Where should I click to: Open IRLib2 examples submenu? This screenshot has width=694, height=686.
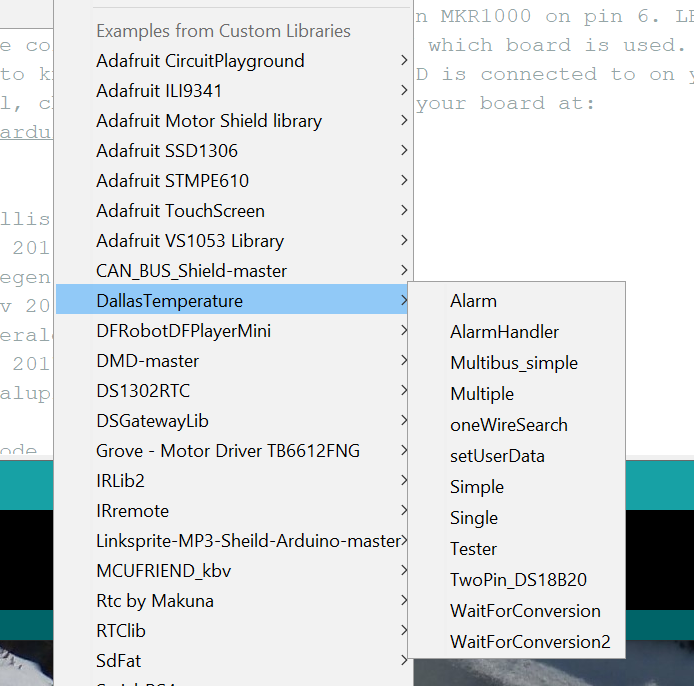pos(234,481)
